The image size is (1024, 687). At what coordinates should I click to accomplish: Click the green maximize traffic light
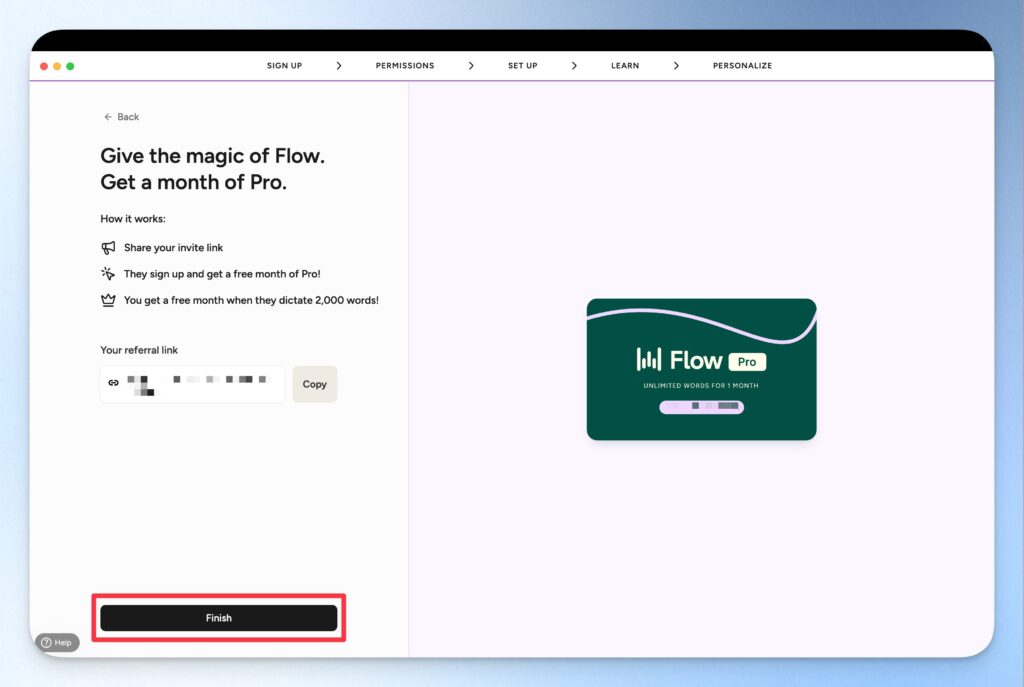[70, 65]
